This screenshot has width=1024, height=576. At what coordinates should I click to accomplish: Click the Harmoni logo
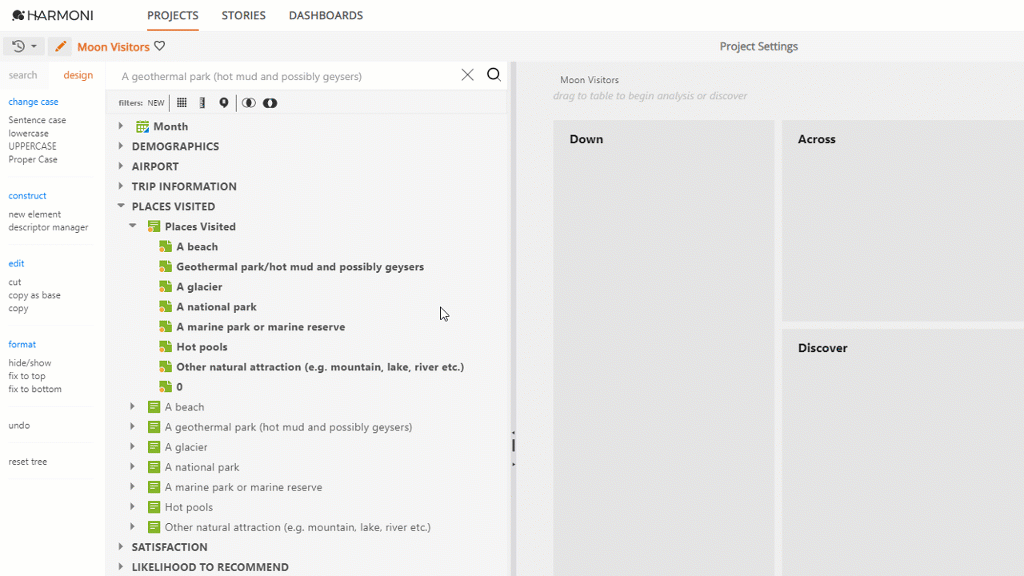[52, 15]
